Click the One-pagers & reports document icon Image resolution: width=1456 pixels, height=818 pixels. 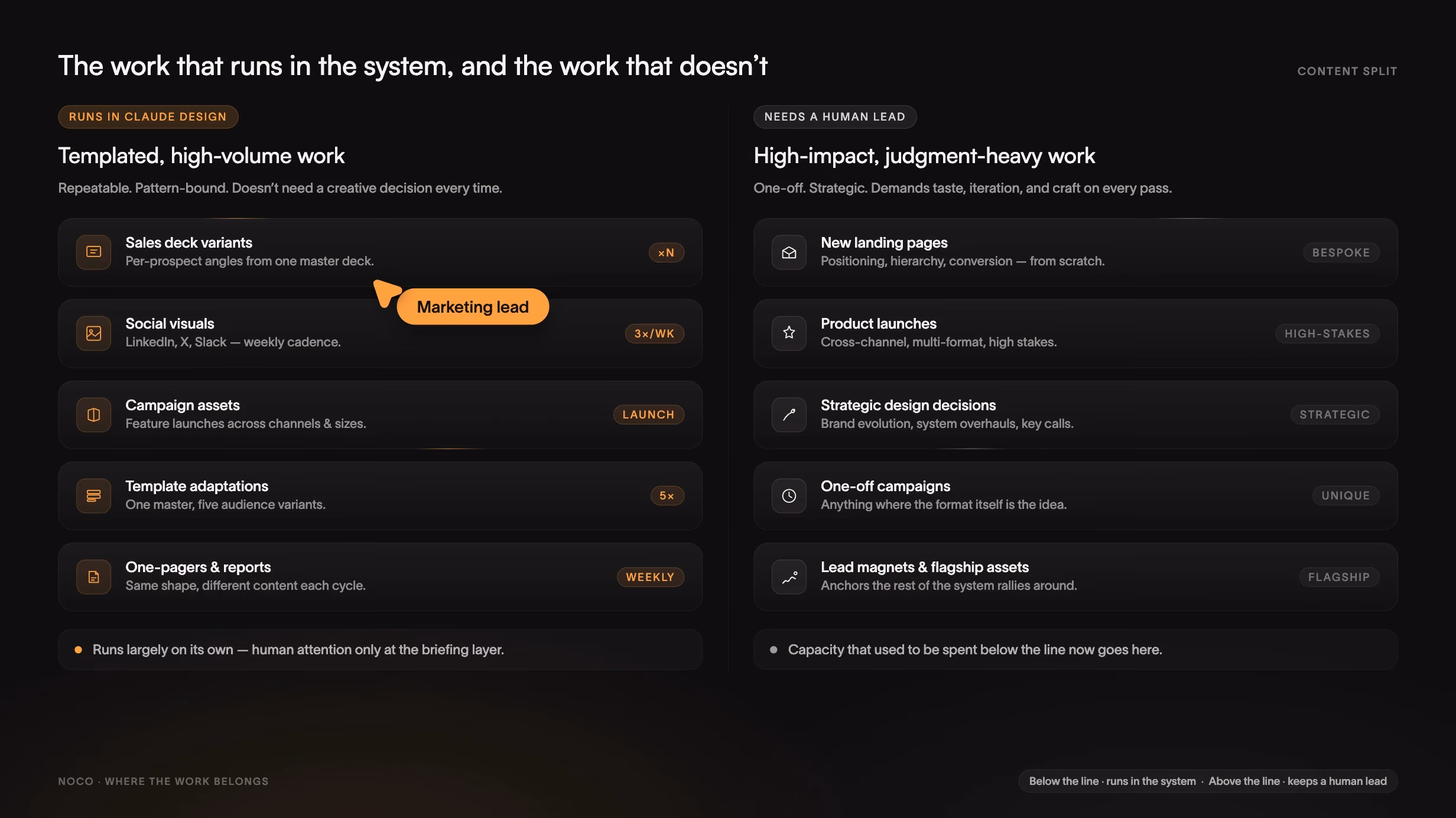(93, 577)
